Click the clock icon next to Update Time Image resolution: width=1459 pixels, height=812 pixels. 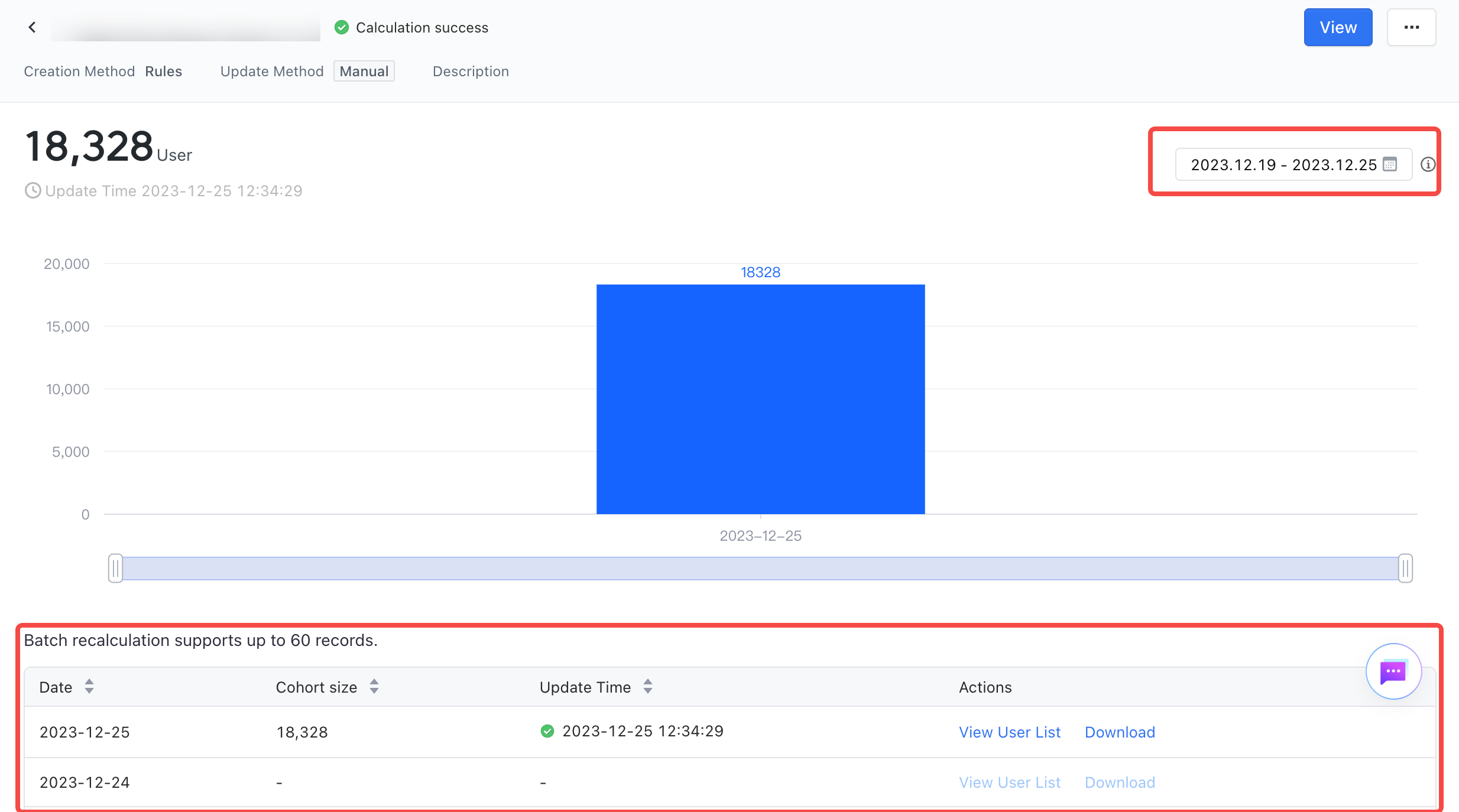[33, 191]
